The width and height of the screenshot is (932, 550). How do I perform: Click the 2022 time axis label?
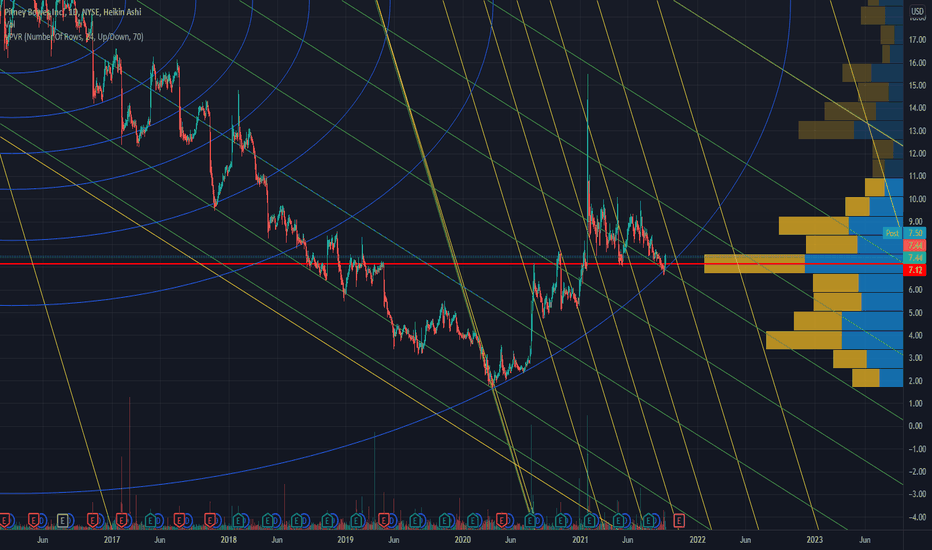coord(697,540)
